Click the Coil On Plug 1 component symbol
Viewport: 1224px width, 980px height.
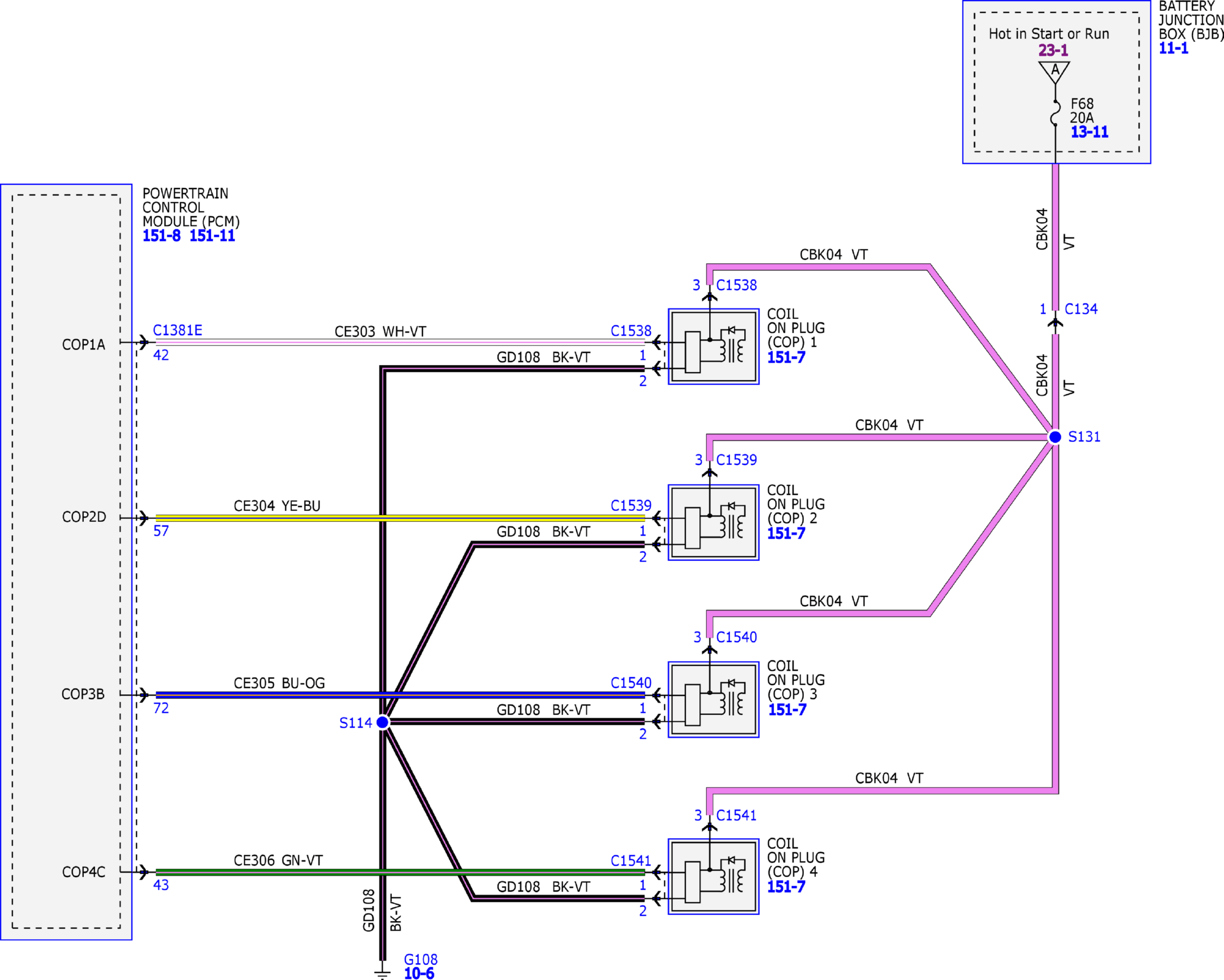(714, 347)
